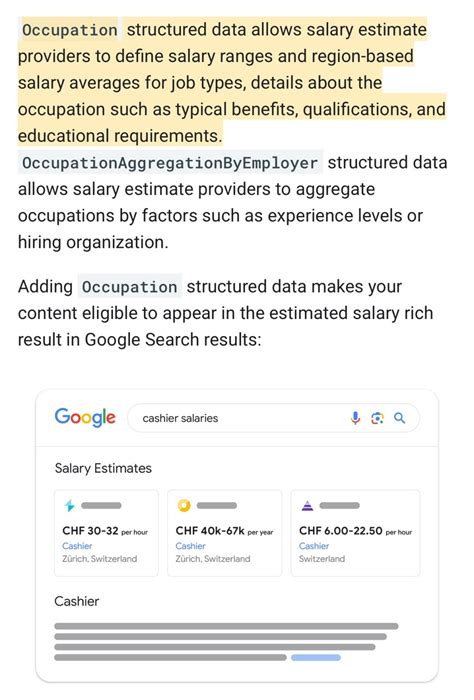Screen dimensions: 474x700
Task: Click the cashier salaries search field
Action: pyautogui.click(x=274, y=418)
